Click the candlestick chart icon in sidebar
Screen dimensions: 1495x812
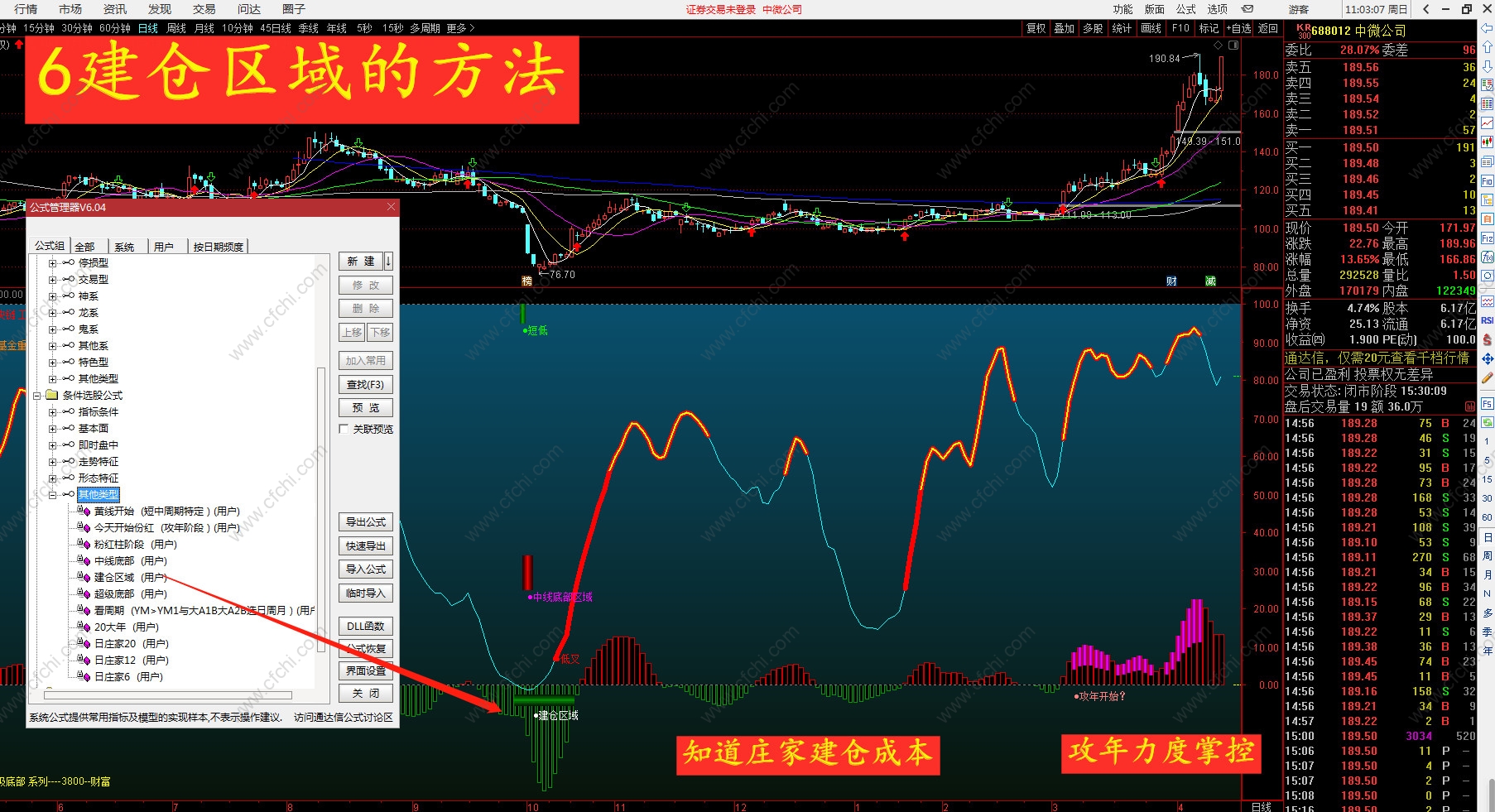[1487, 142]
